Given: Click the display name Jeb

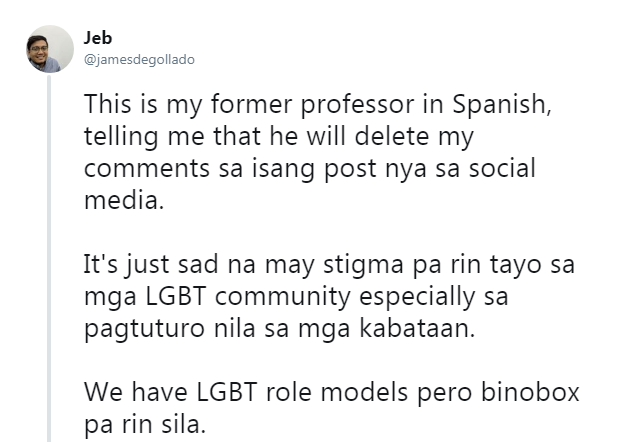Looking at the screenshot, I should click(98, 38).
